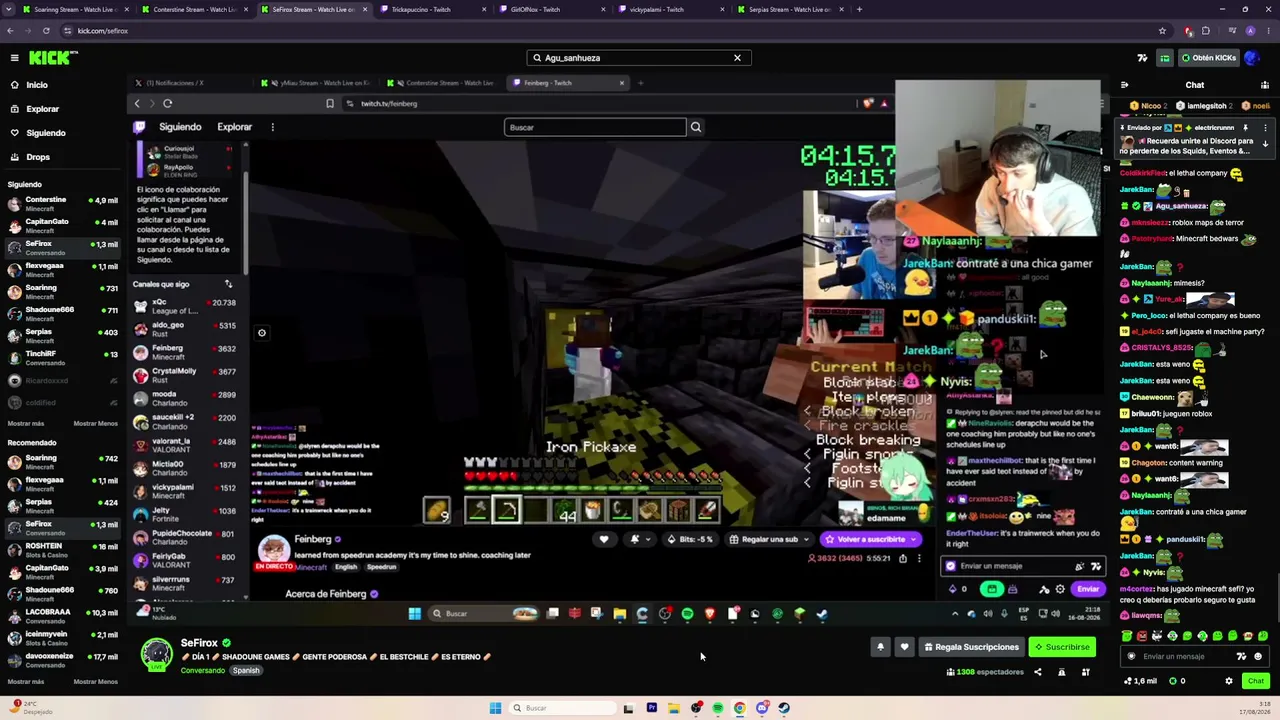The image size is (1280, 720).
Task: Click the Bits -5% button
Action: (692, 540)
